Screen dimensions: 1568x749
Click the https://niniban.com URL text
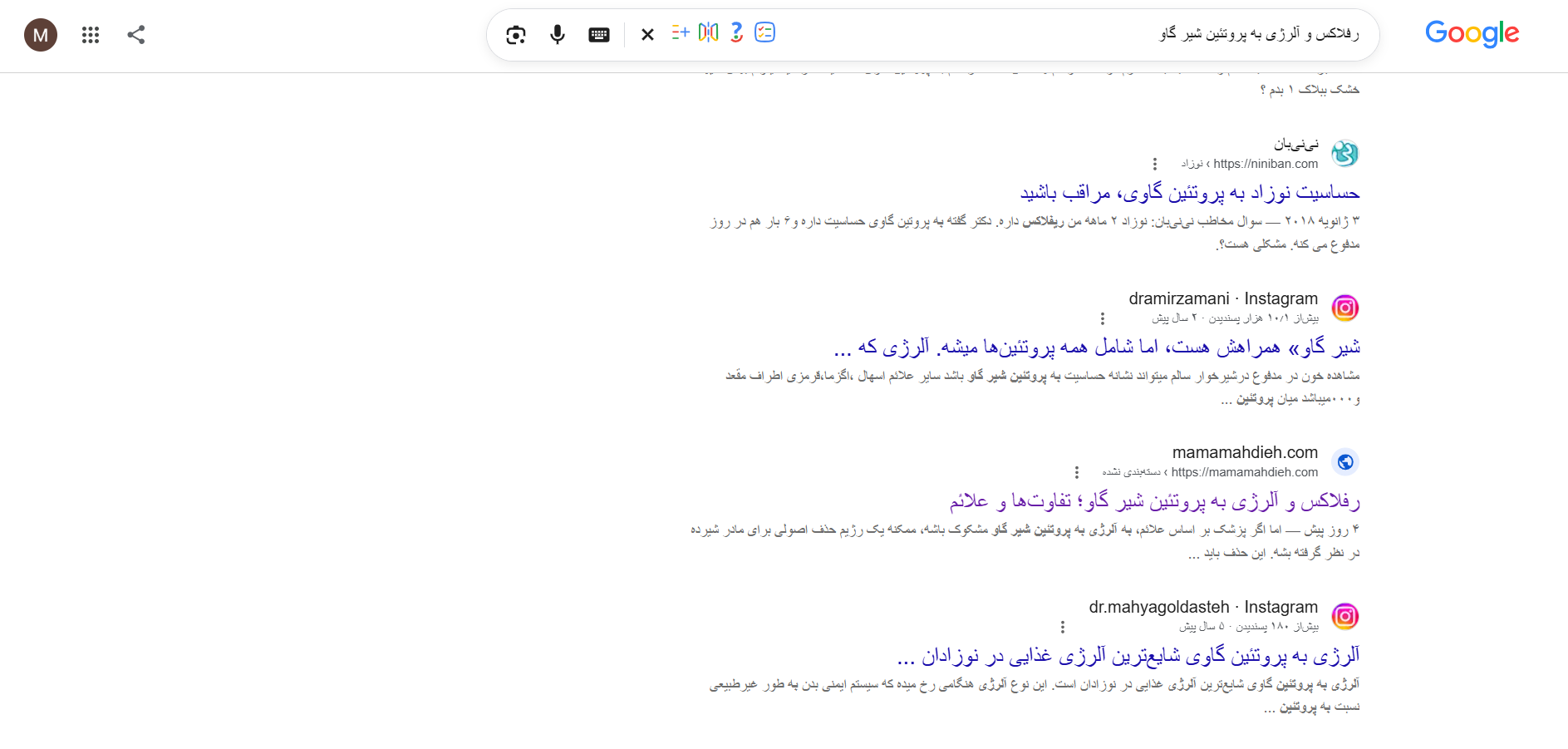1266,164
